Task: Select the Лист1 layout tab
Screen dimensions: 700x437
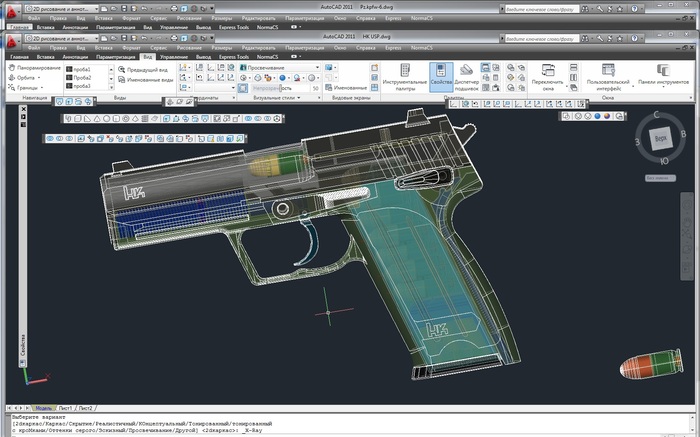Action: pyautogui.click(x=66, y=409)
